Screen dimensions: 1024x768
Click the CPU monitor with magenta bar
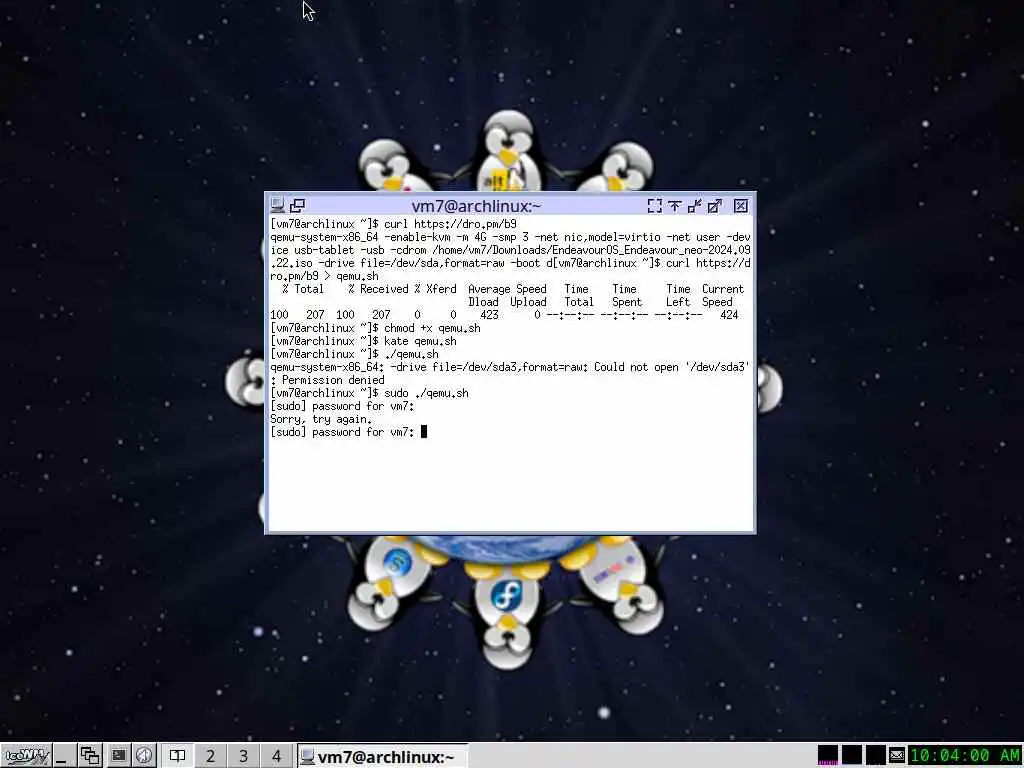click(x=827, y=756)
